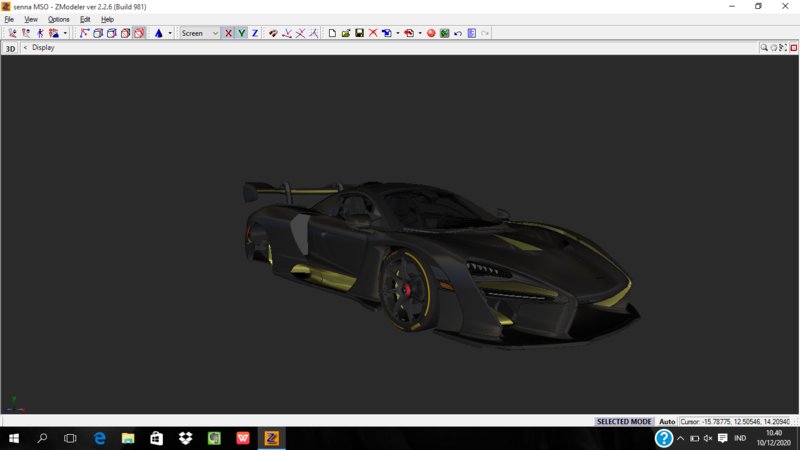Open Windows taskbar search
The image size is (800, 450).
click(x=42, y=438)
